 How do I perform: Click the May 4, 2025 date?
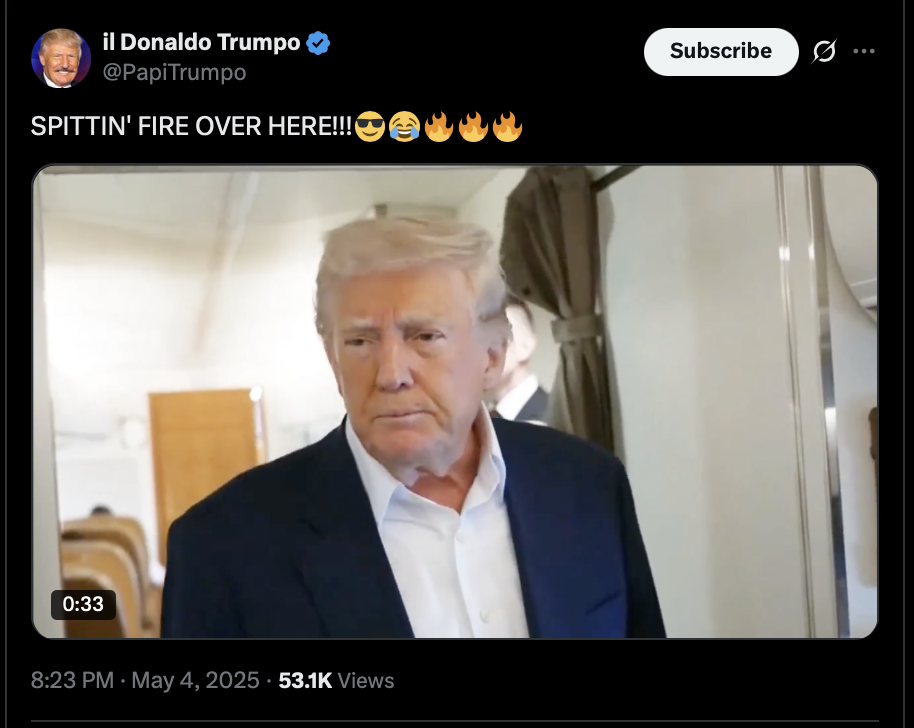pyautogui.click(x=195, y=680)
